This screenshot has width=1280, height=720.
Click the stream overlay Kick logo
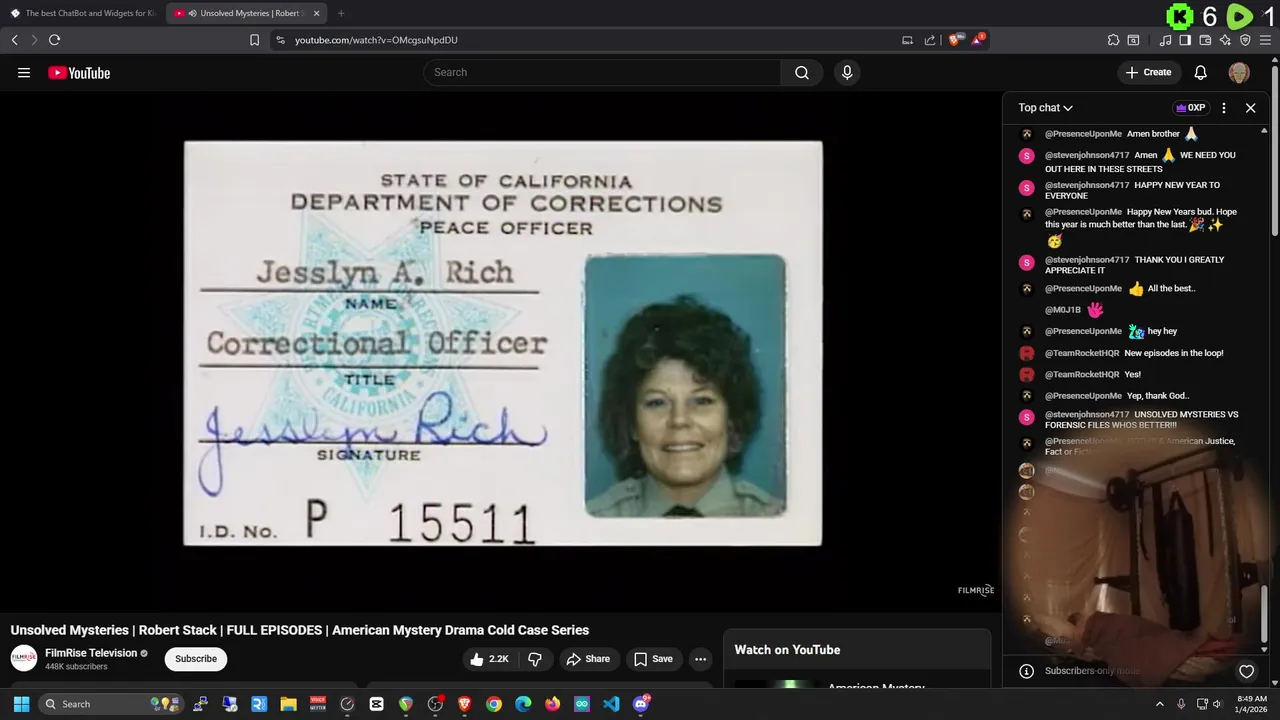click(1181, 17)
